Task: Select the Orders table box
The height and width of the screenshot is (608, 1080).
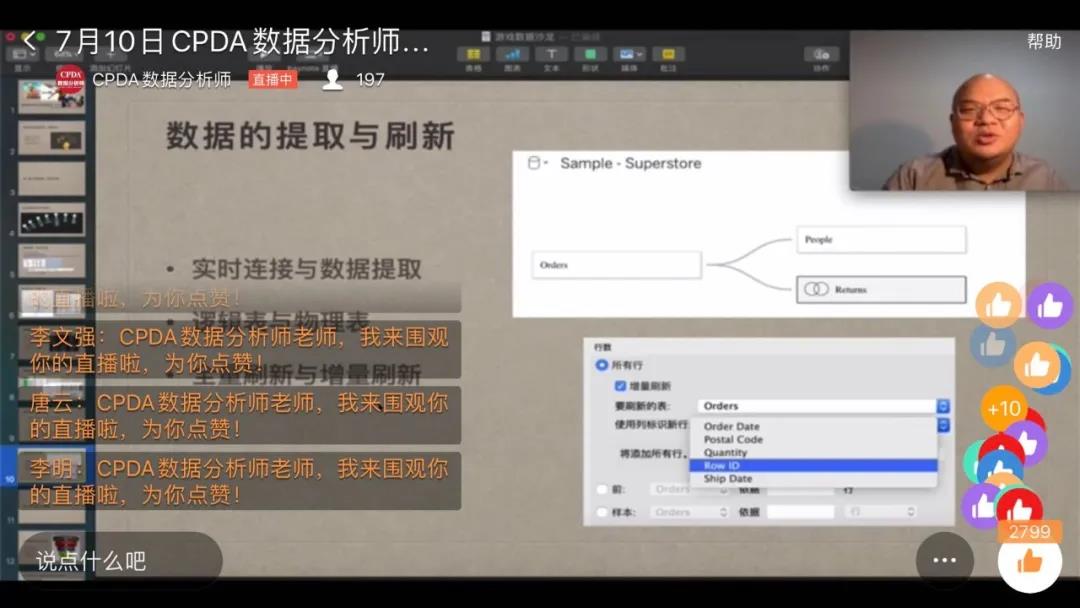Action: (x=616, y=265)
